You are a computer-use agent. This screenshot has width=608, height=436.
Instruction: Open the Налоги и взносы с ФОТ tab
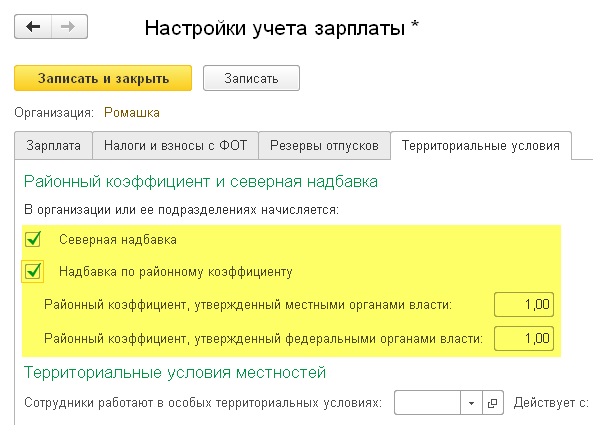click(x=175, y=145)
